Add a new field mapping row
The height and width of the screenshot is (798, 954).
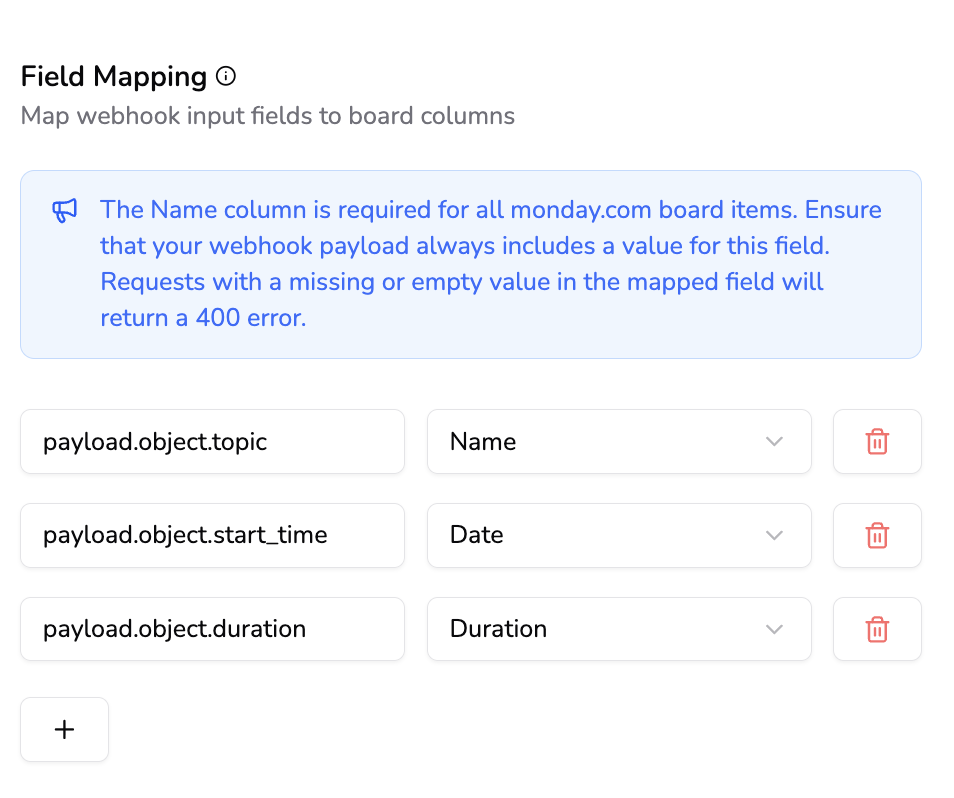(x=64, y=729)
